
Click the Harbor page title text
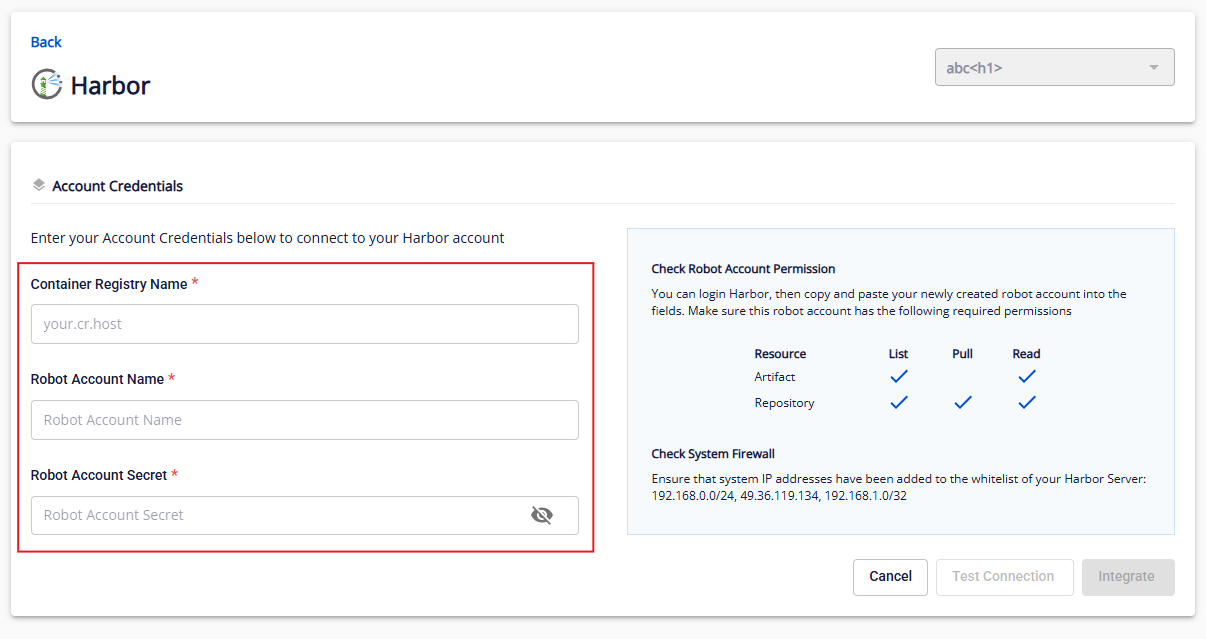110,86
